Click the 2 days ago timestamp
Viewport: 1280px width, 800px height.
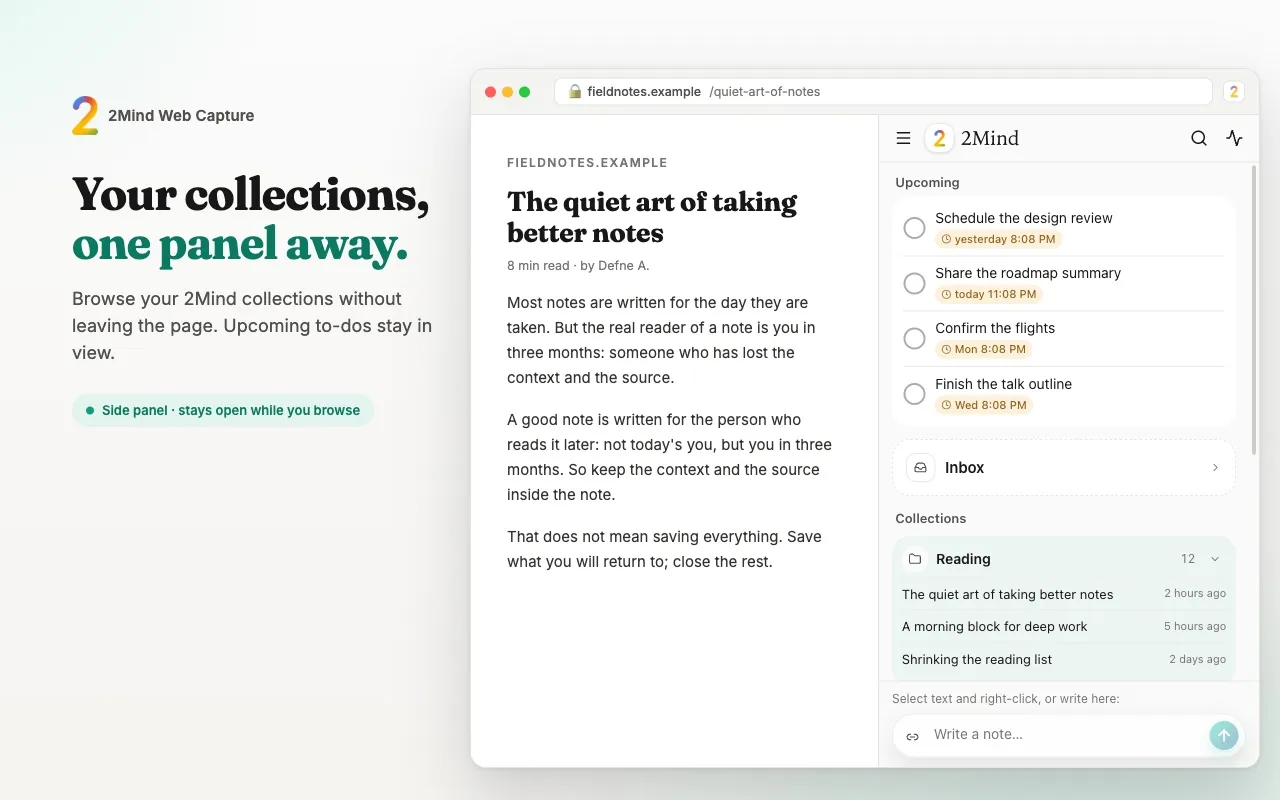click(x=1197, y=659)
